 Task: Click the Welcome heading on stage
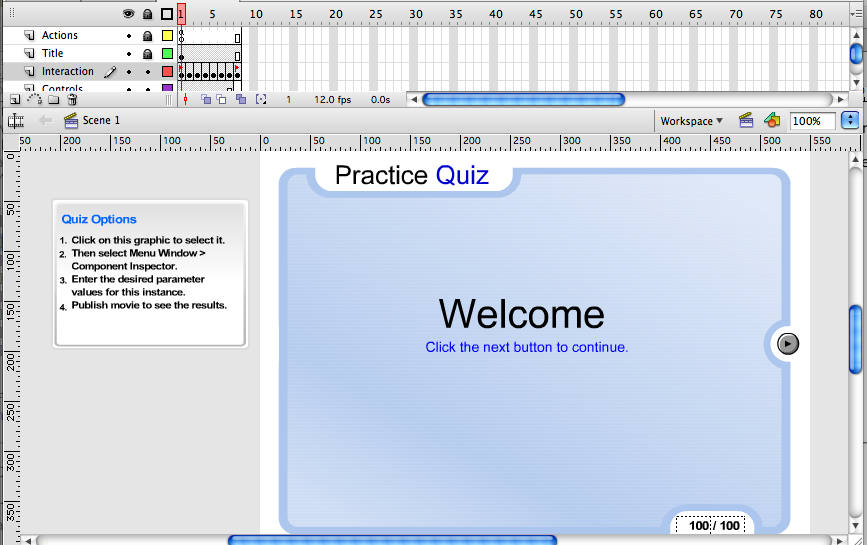pos(521,314)
